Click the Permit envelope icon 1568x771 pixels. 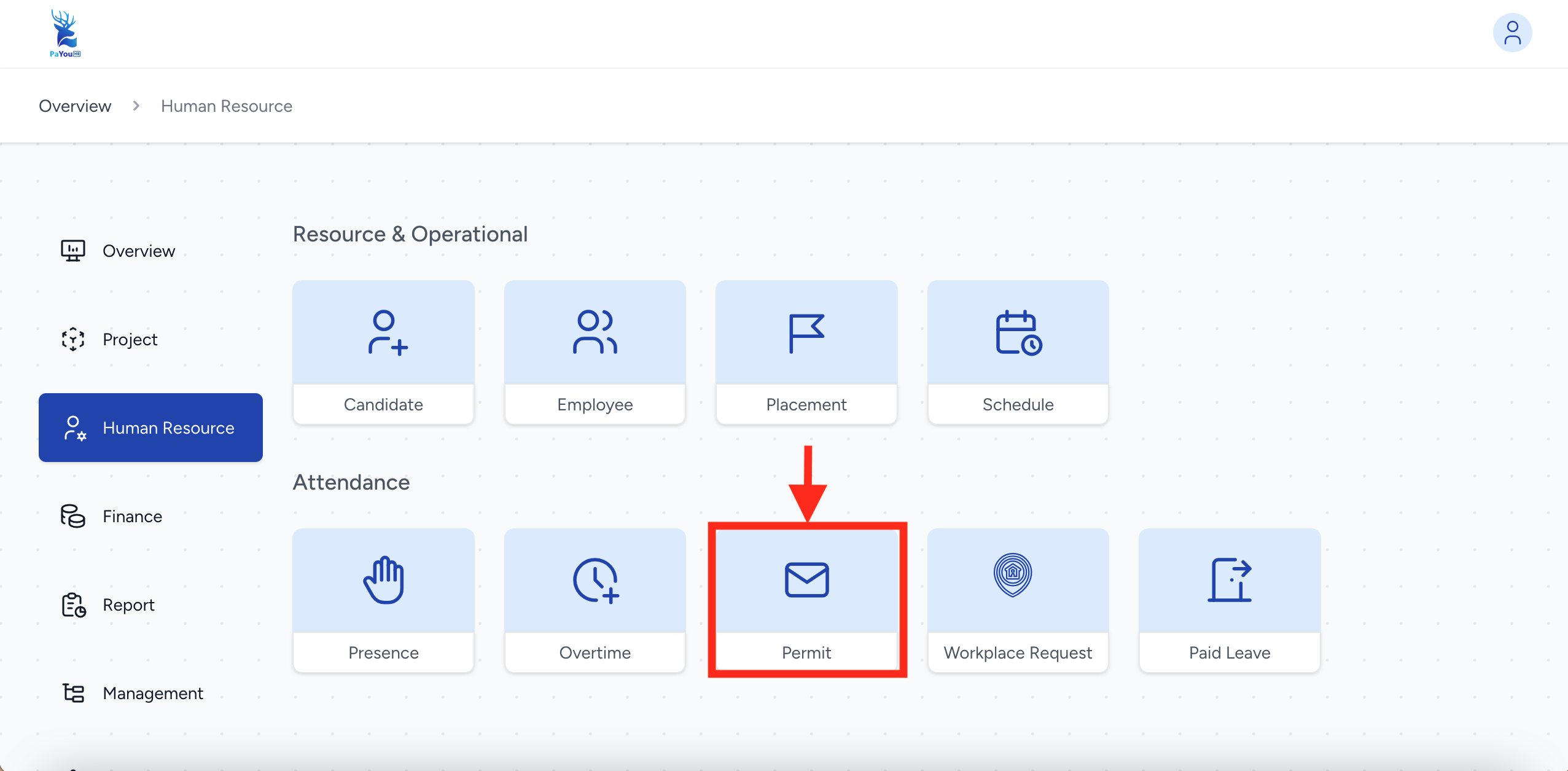(806, 580)
